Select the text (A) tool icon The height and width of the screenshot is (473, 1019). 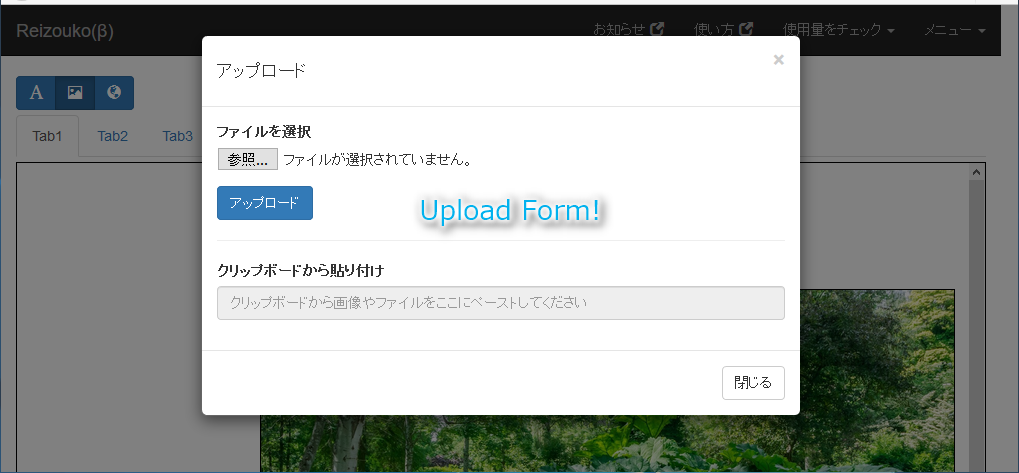coord(36,93)
